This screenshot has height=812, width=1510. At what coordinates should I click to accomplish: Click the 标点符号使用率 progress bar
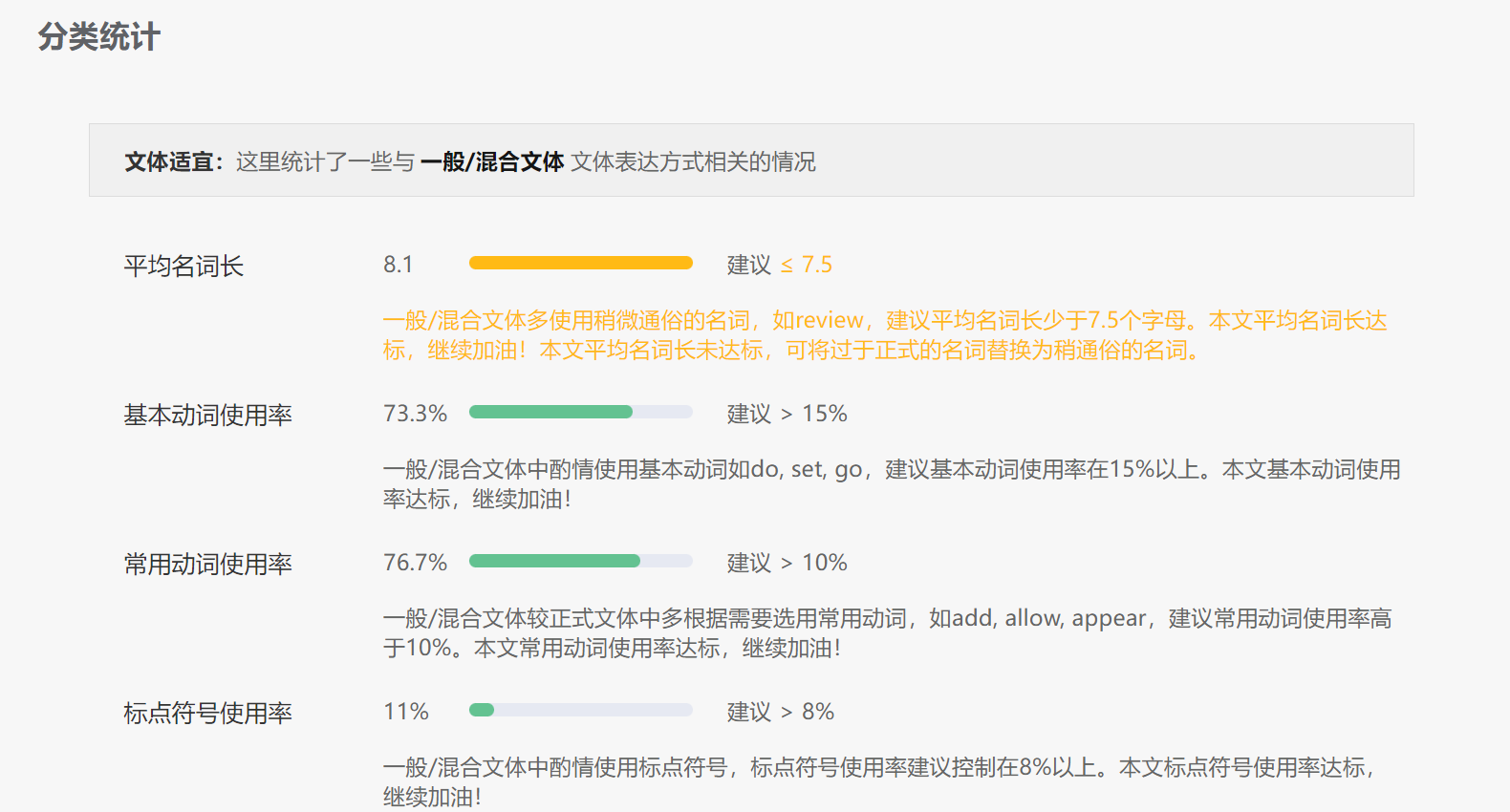coord(580,710)
